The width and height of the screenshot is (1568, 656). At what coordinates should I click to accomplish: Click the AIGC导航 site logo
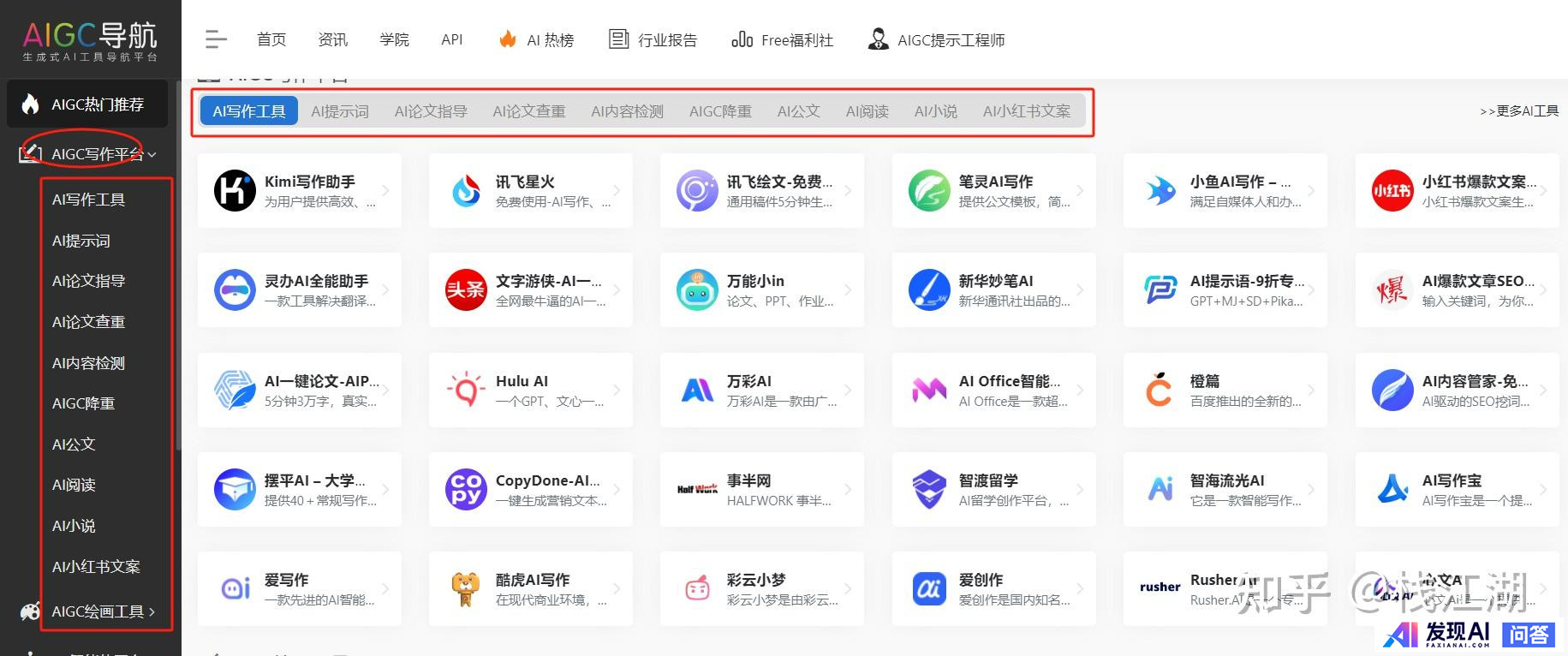click(90, 41)
